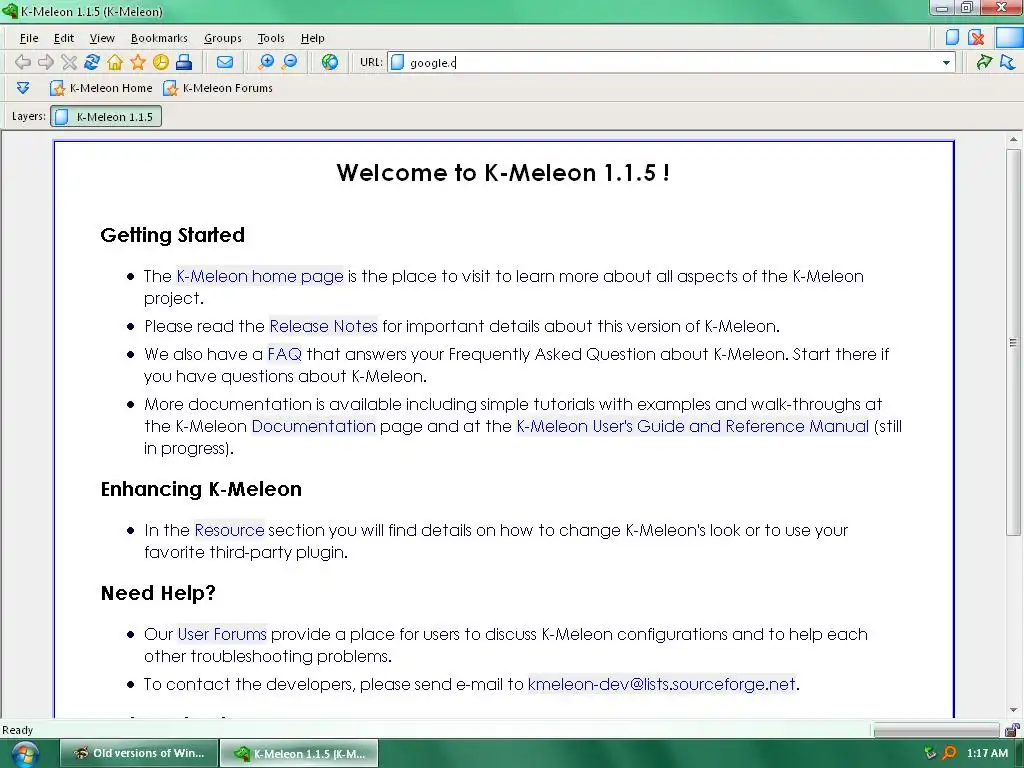
Task: Click the green Go arrow icon
Action: (984, 62)
